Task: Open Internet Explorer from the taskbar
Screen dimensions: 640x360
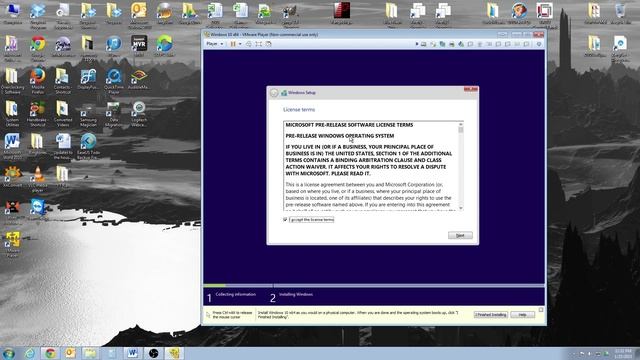Action: coord(30,353)
